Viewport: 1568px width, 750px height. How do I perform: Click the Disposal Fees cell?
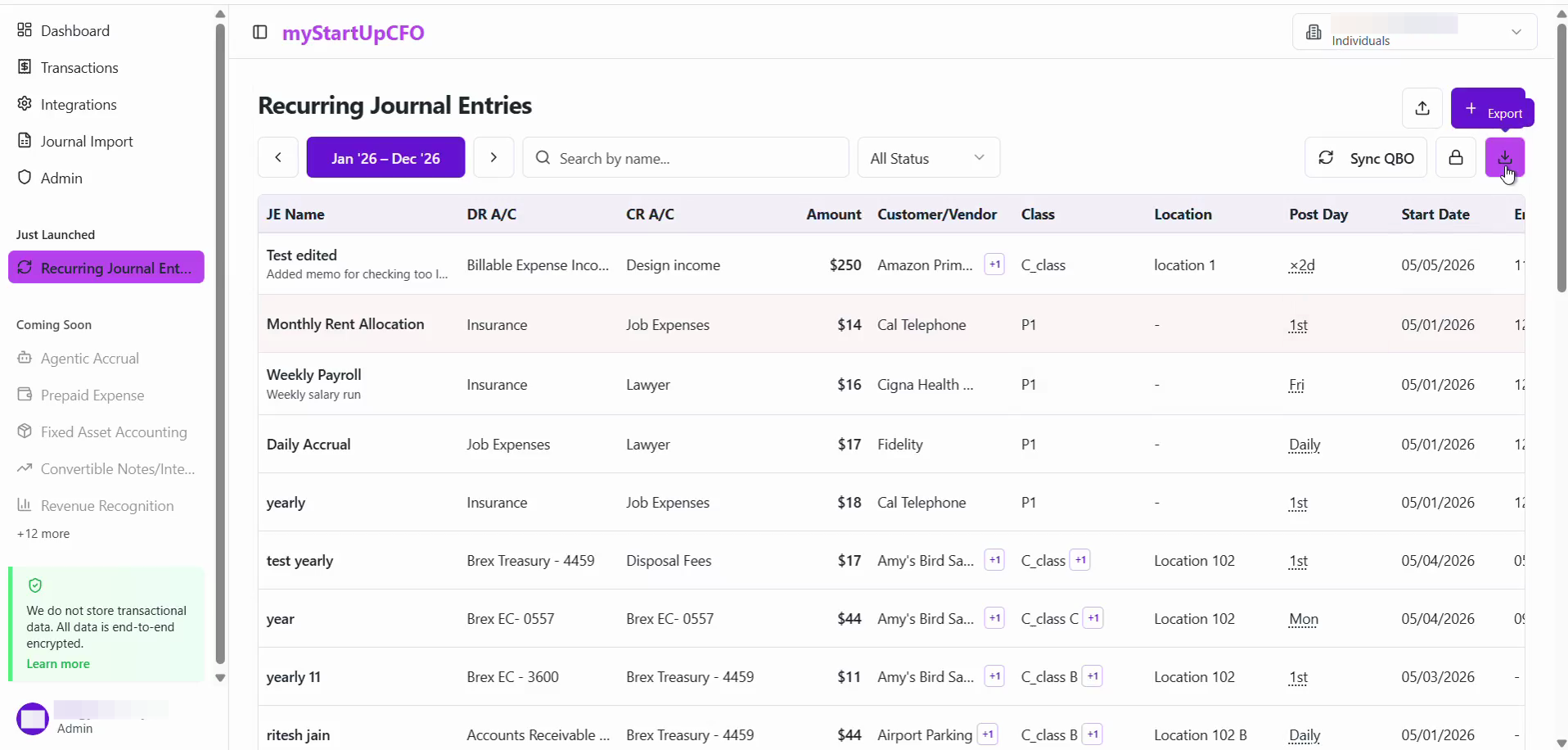(x=669, y=561)
